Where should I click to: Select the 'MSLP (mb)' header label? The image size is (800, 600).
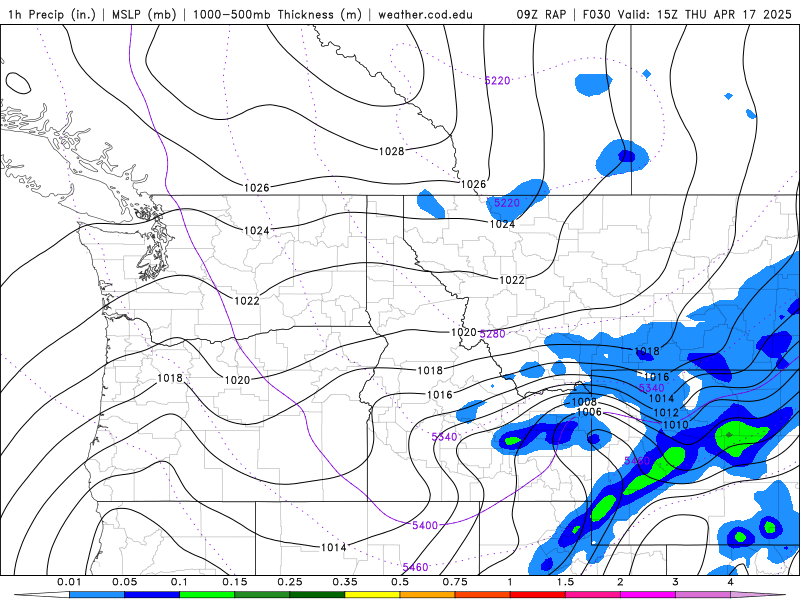click(x=144, y=15)
